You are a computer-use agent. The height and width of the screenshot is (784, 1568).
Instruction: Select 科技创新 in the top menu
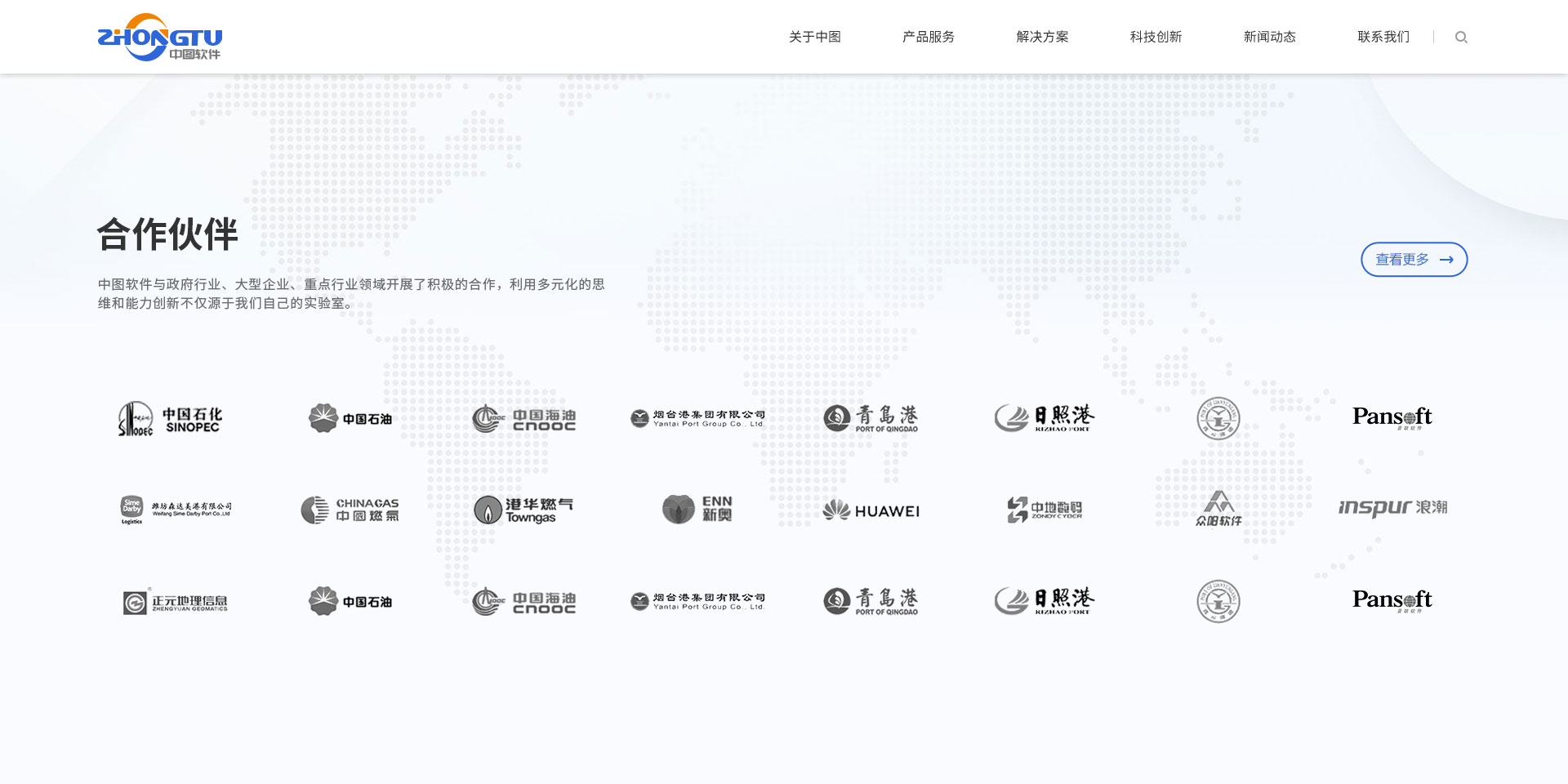coord(1156,37)
